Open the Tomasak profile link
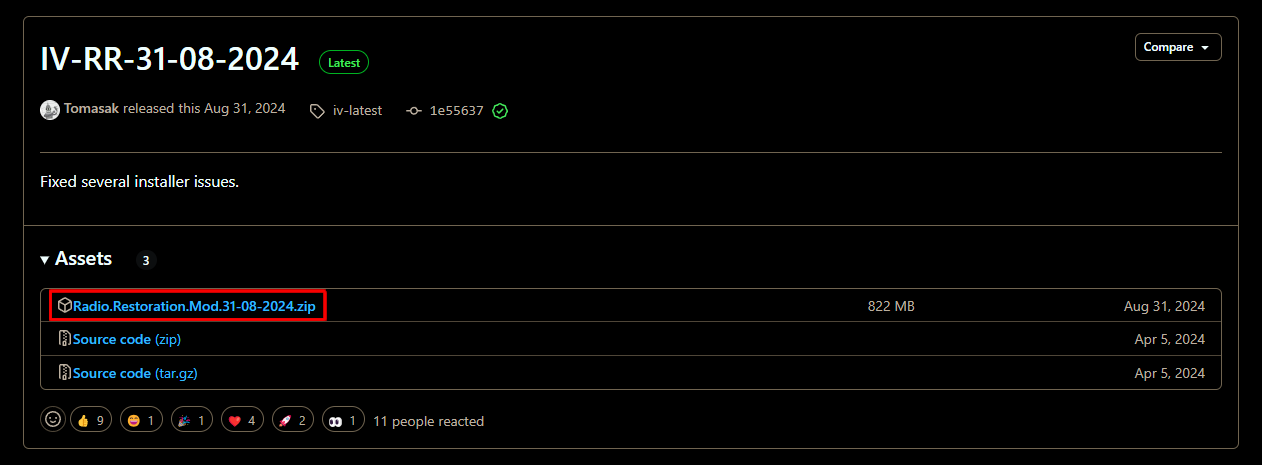This screenshot has width=1262, height=465. click(91, 110)
